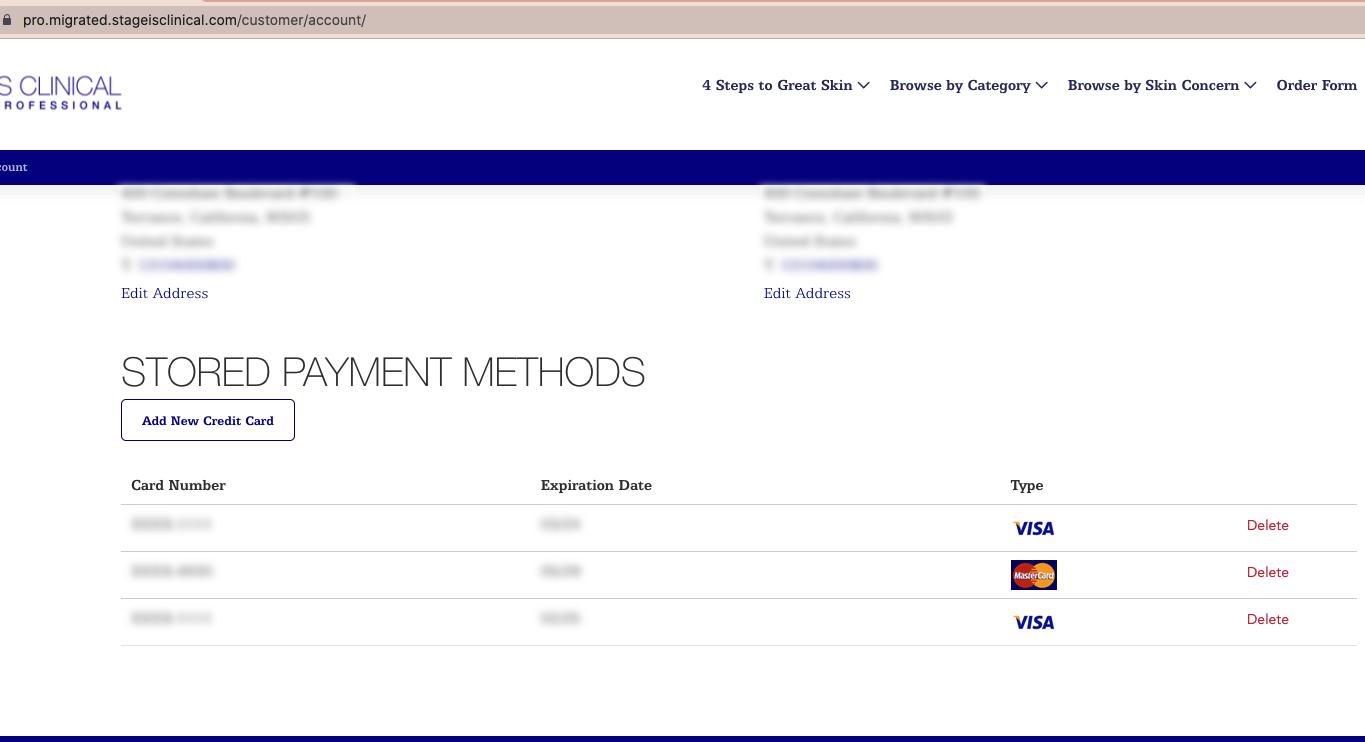
Task: Click the phone icon under the right address
Action: pos(769,264)
